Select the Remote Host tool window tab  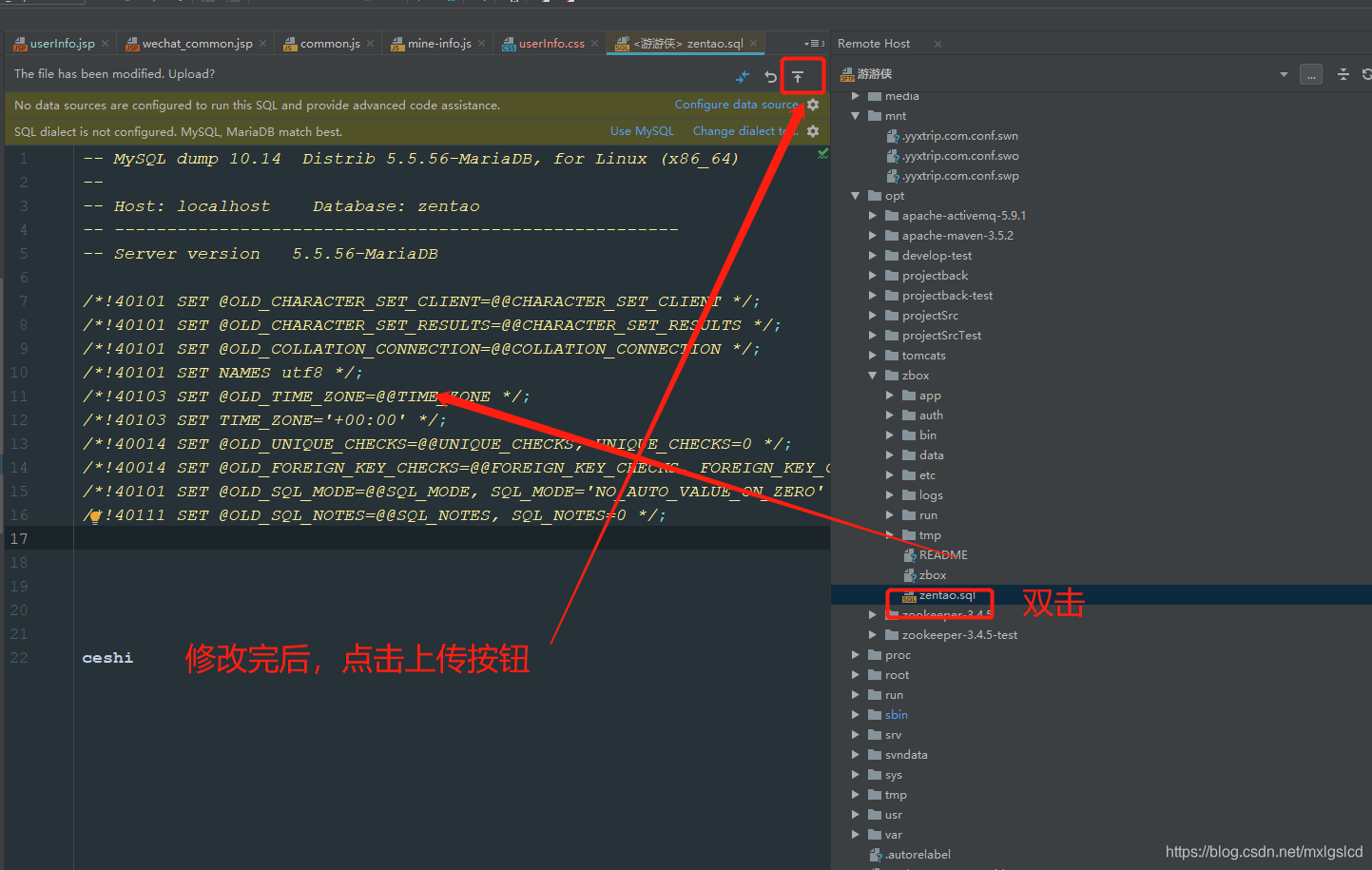click(x=874, y=44)
